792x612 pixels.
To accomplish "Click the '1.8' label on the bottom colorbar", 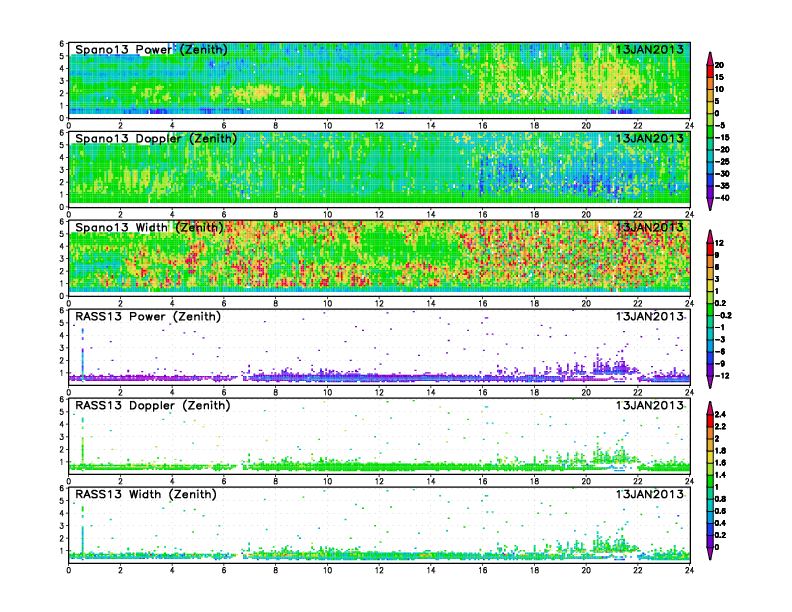I will pos(720,451).
